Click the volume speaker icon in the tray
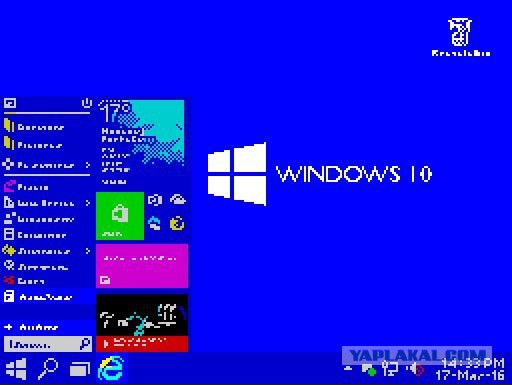Viewport: 512px width, 385px height. 415,369
